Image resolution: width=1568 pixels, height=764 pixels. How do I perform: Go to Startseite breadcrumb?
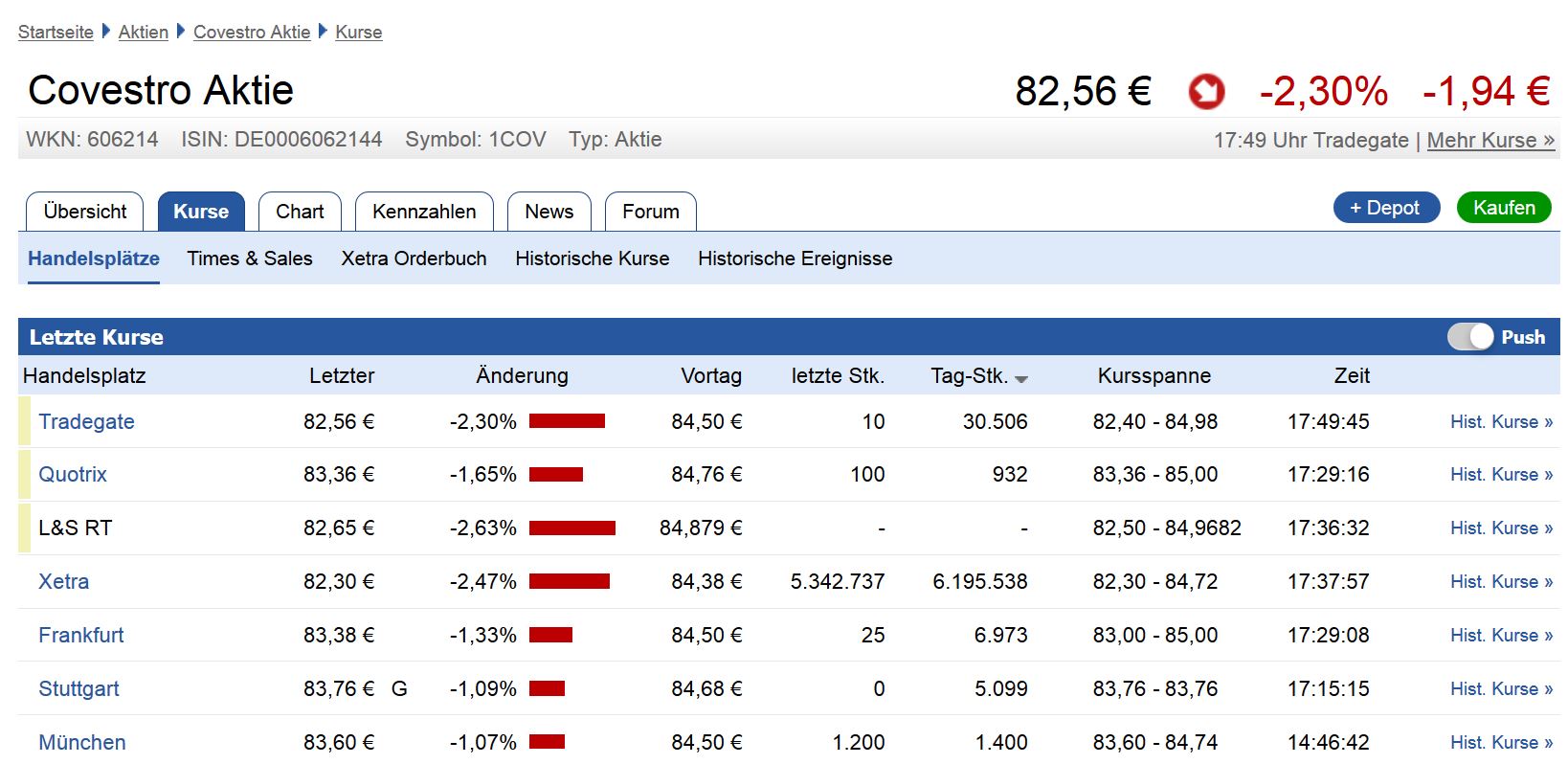coord(56,32)
